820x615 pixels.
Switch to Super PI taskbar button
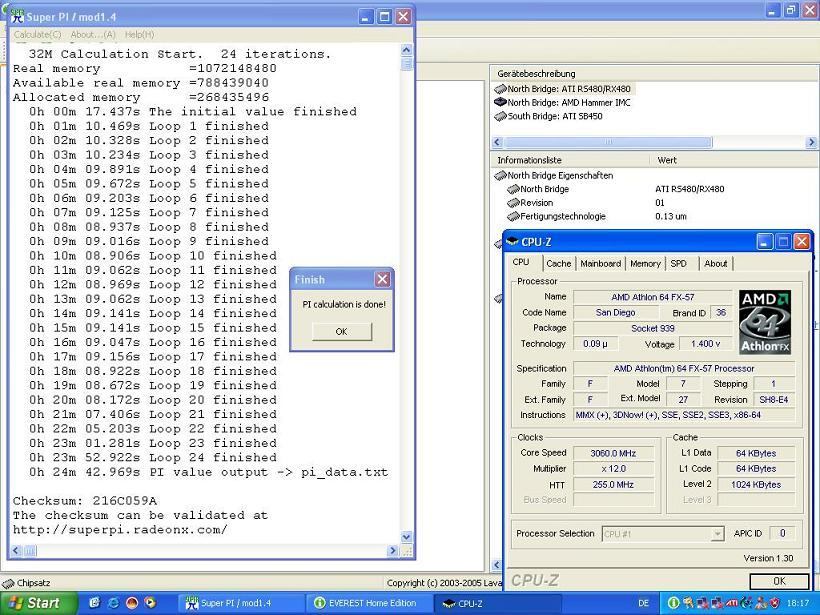point(240,603)
